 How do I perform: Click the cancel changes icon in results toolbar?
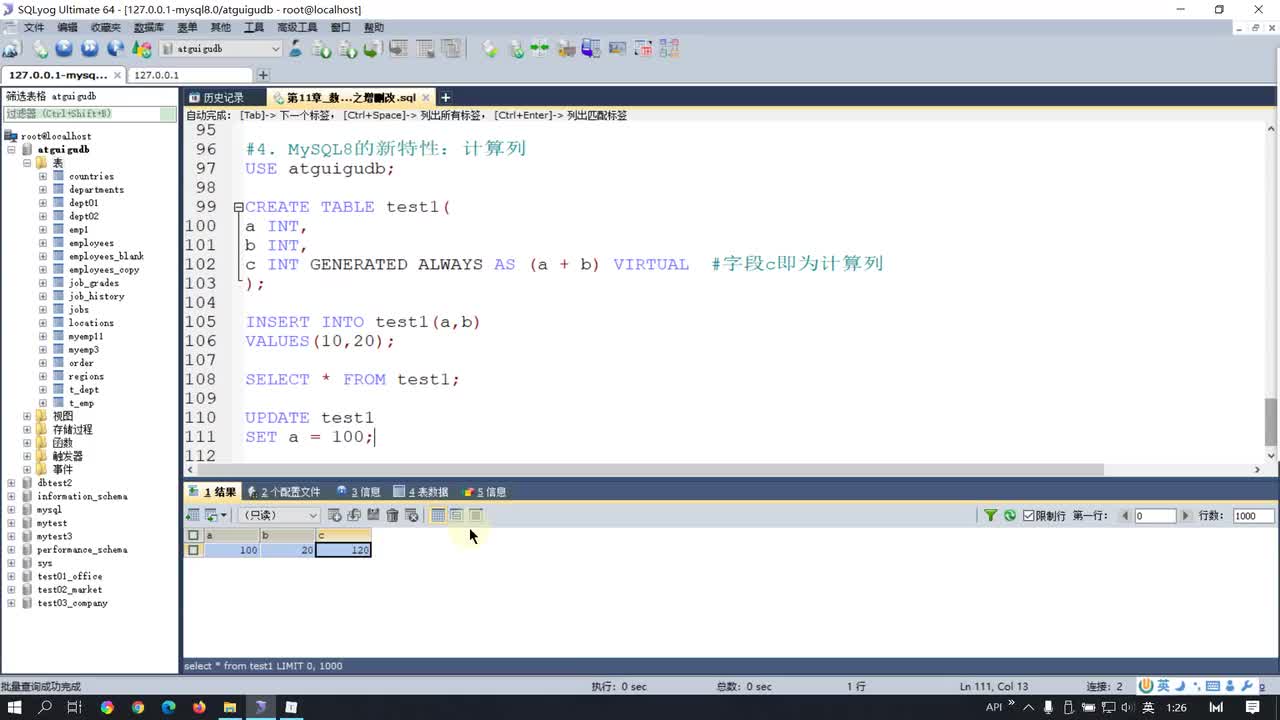(411, 515)
